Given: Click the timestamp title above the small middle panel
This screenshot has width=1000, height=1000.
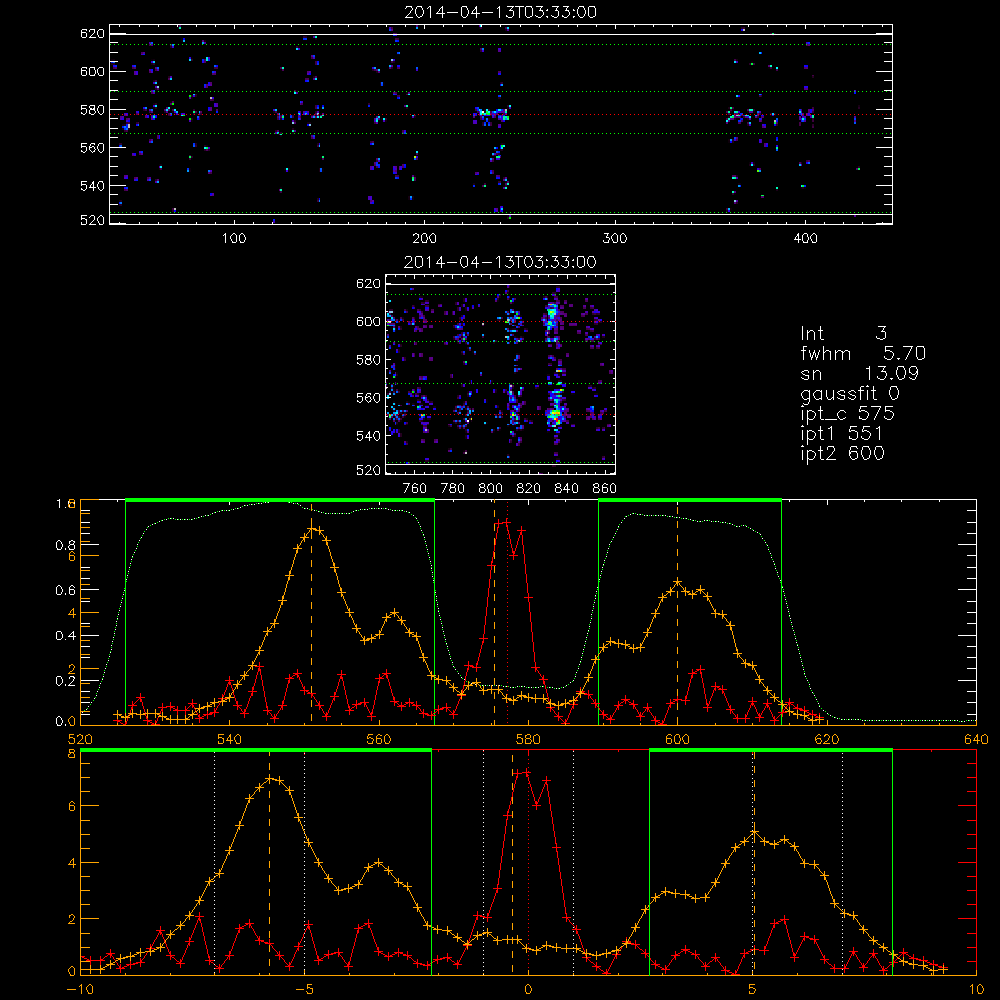Looking at the screenshot, I should click(500, 262).
